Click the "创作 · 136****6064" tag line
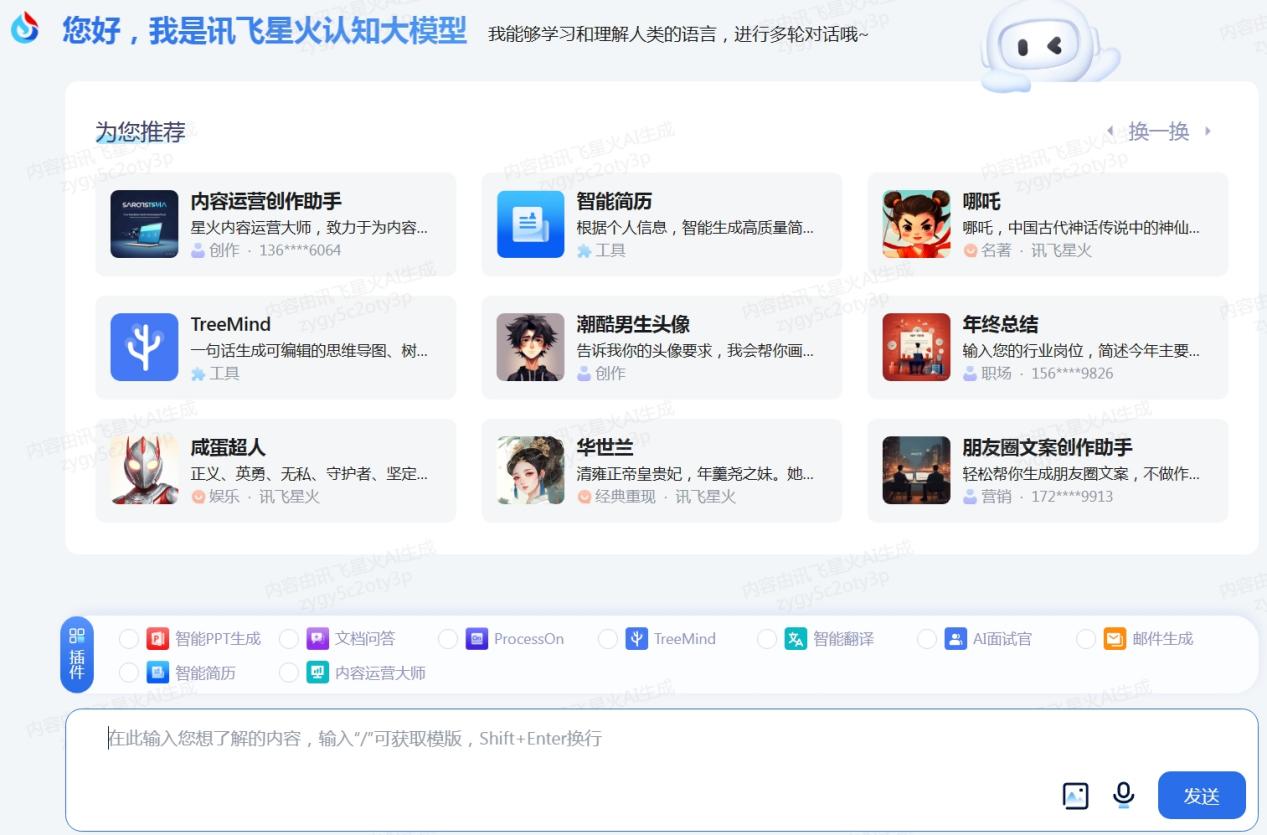 point(266,250)
